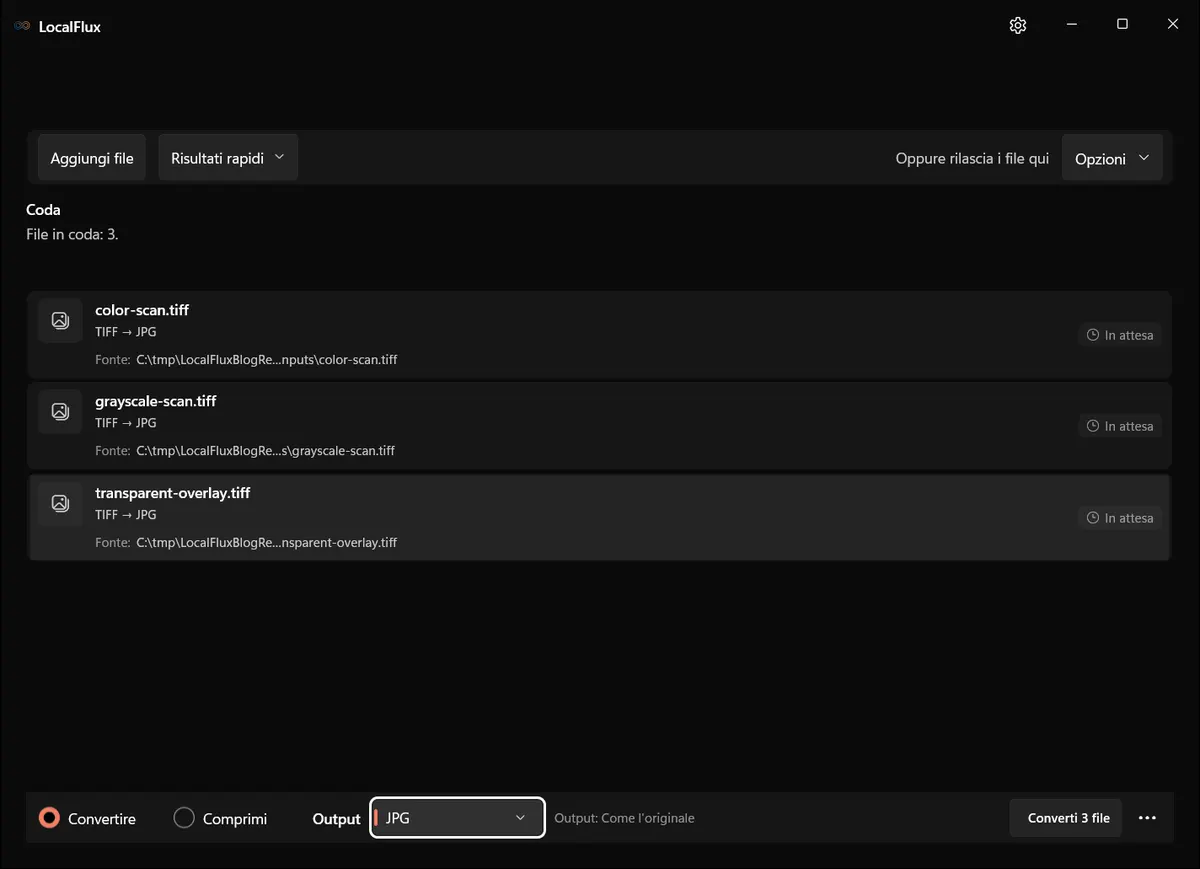The width and height of the screenshot is (1200, 869).
Task: Expand the Opzioni dropdown
Action: [1112, 158]
